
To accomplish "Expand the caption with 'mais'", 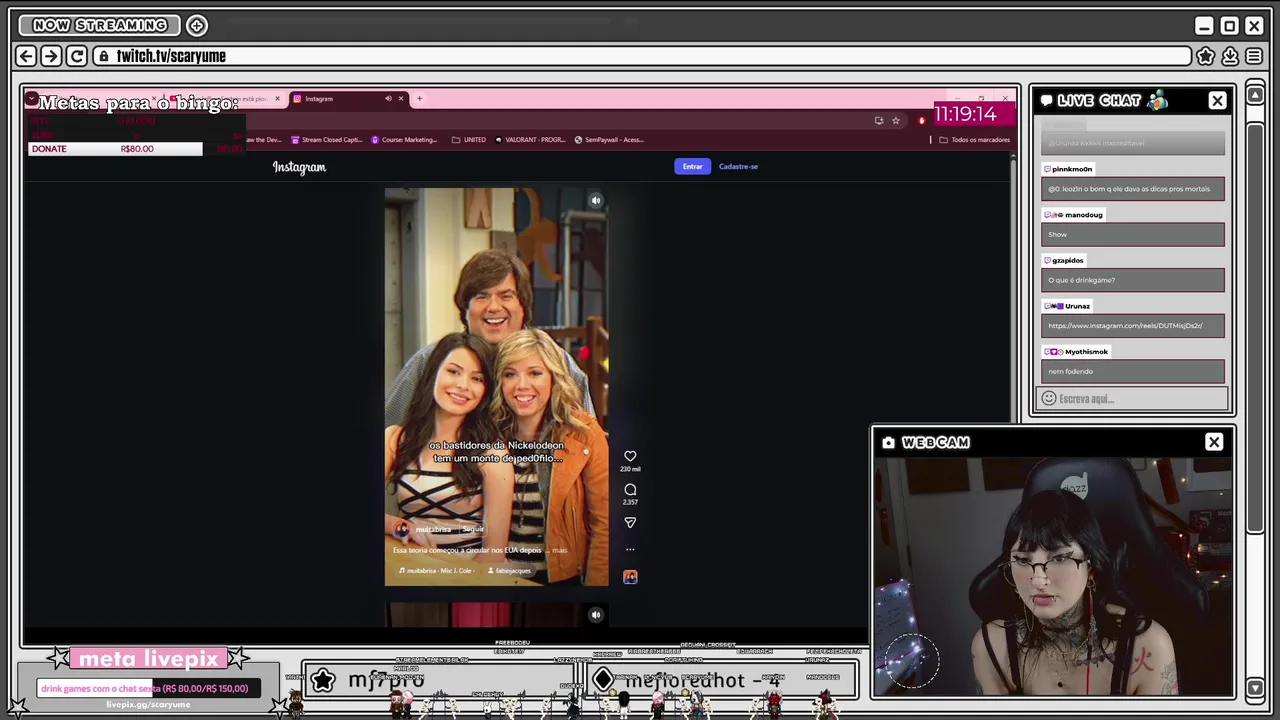I will pos(560,550).
